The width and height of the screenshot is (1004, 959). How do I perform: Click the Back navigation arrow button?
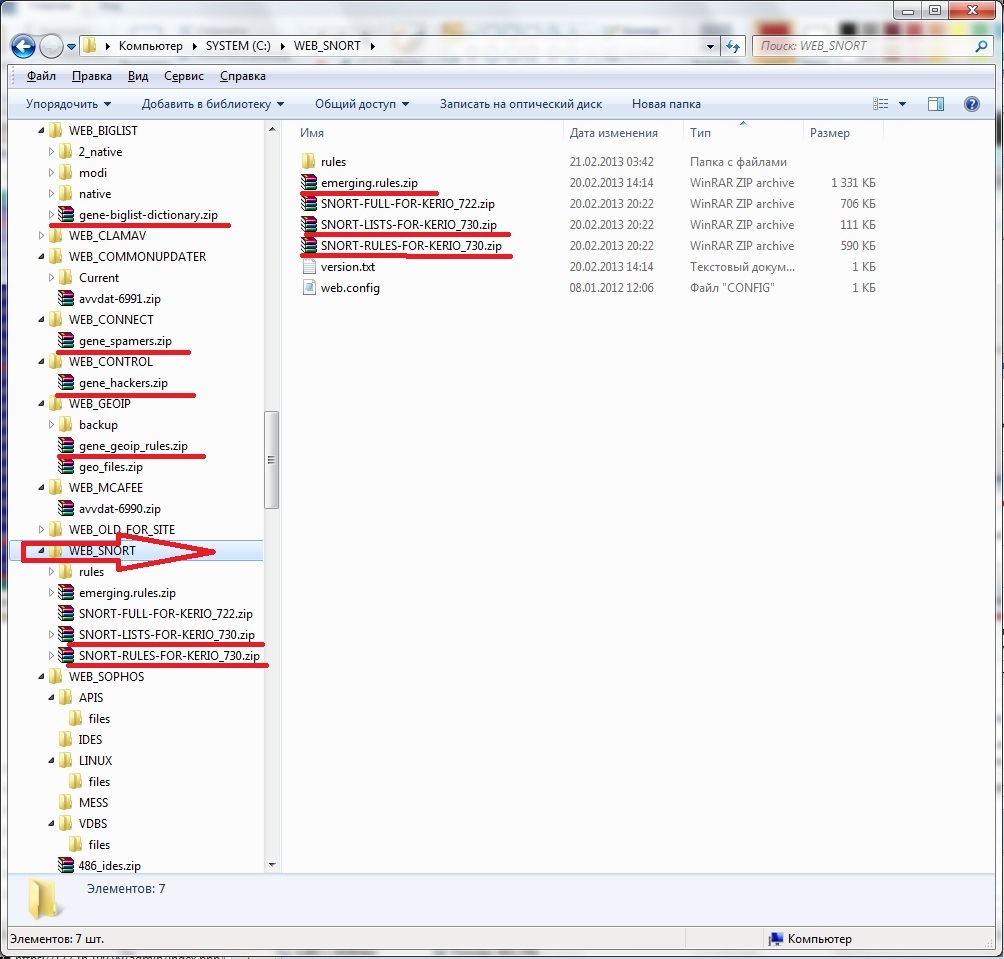(24, 46)
